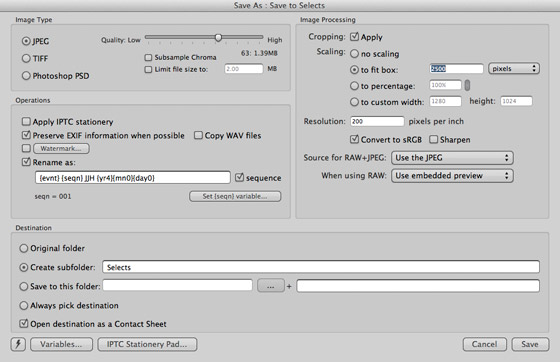
Task: Open the IPTC Stationery Pad button
Action: [x=147, y=344]
